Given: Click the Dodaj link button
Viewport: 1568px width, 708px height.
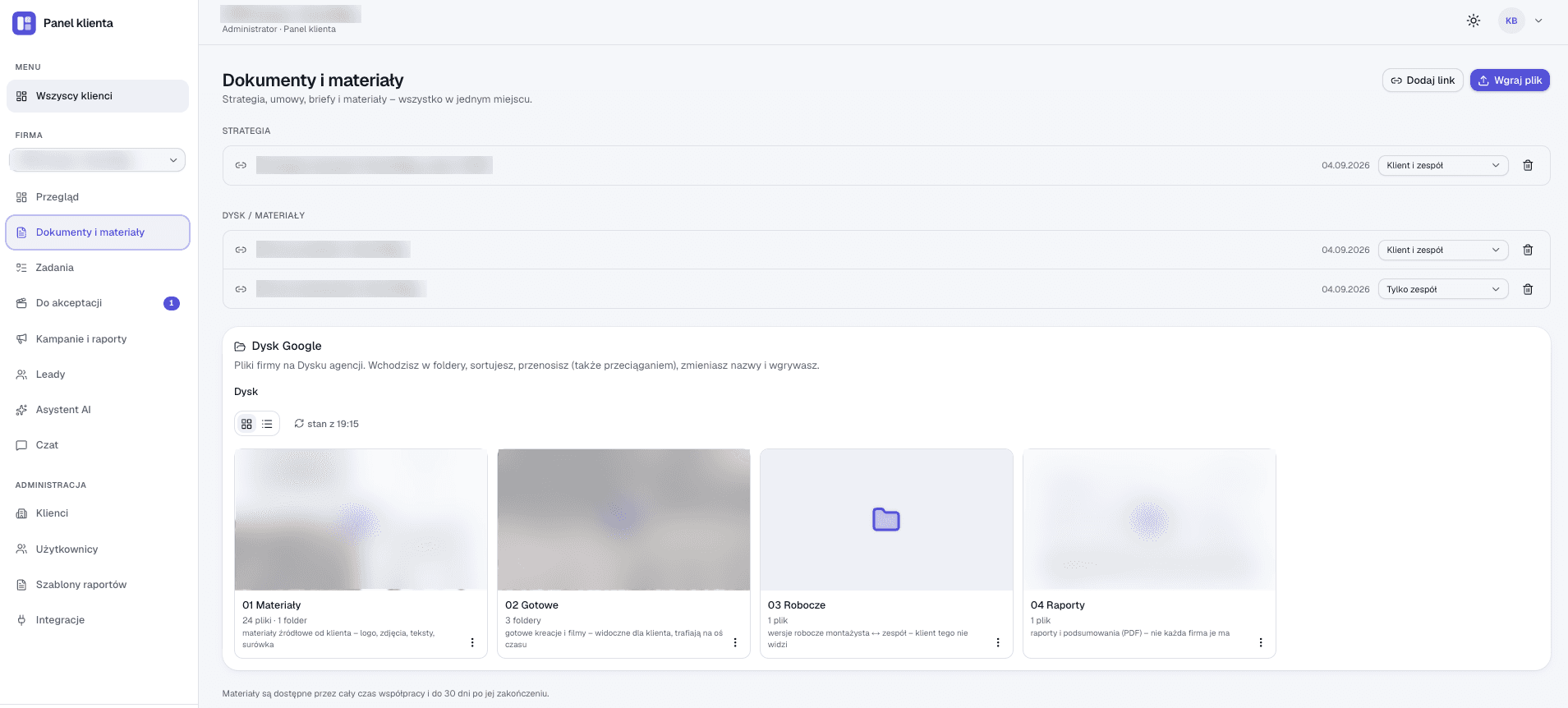Looking at the screenshot, I should click(1423, 80).
